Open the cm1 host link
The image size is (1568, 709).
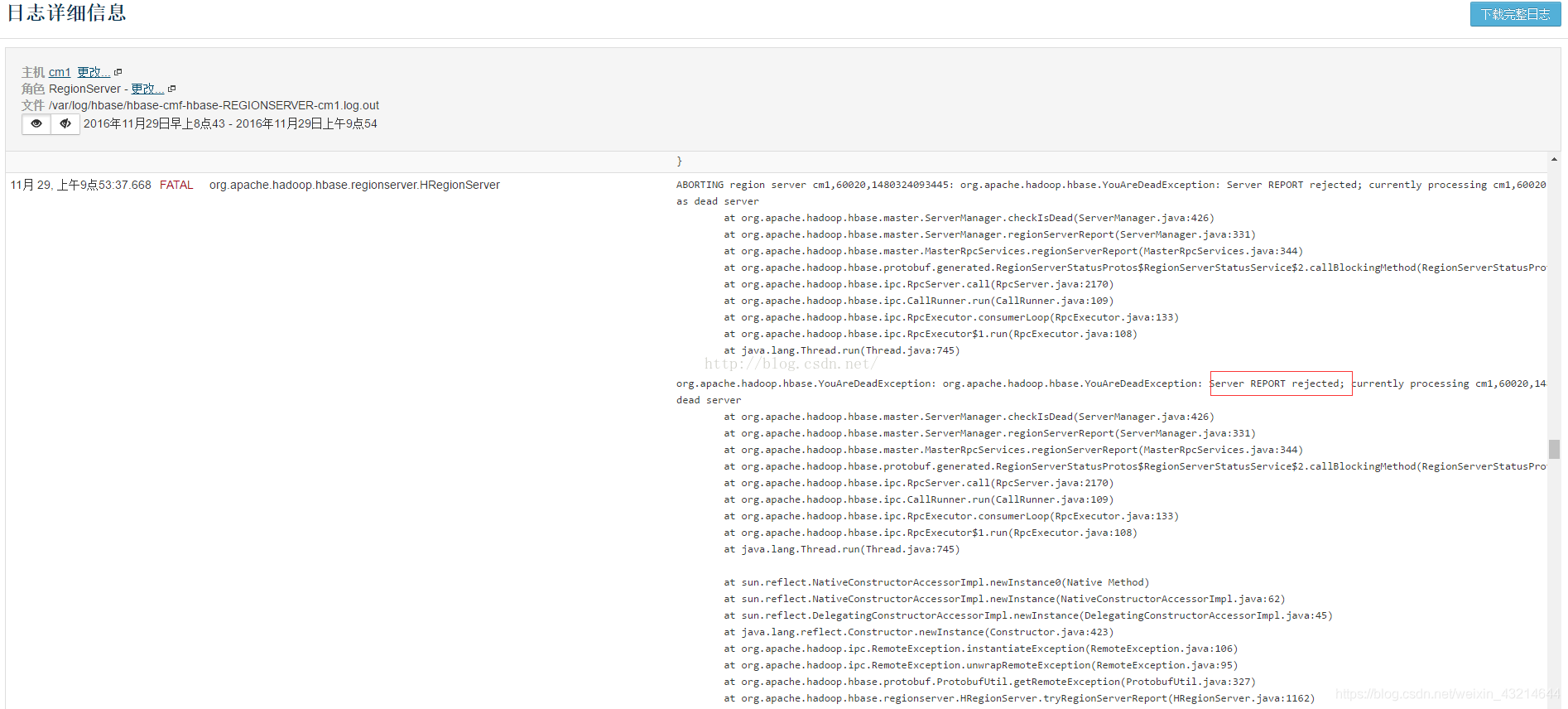coord(60,72)
